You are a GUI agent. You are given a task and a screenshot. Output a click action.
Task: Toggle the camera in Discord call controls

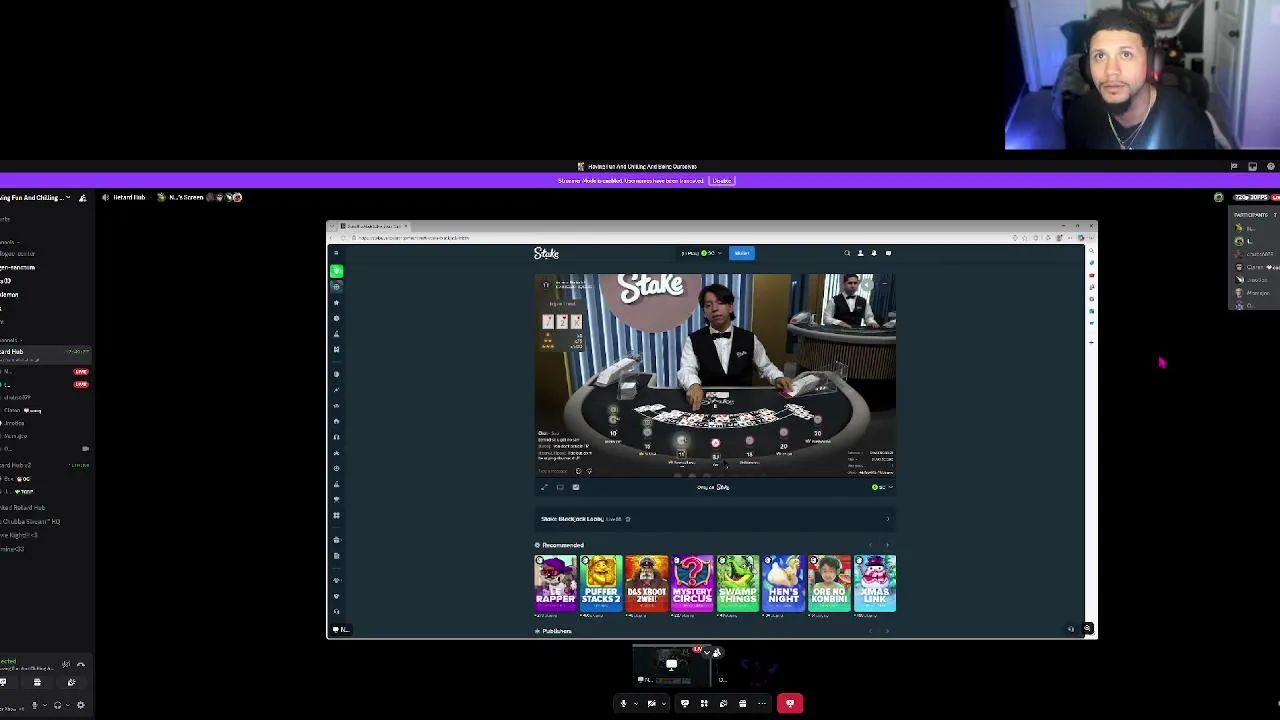pyautogui.click(x=651, y=704)
